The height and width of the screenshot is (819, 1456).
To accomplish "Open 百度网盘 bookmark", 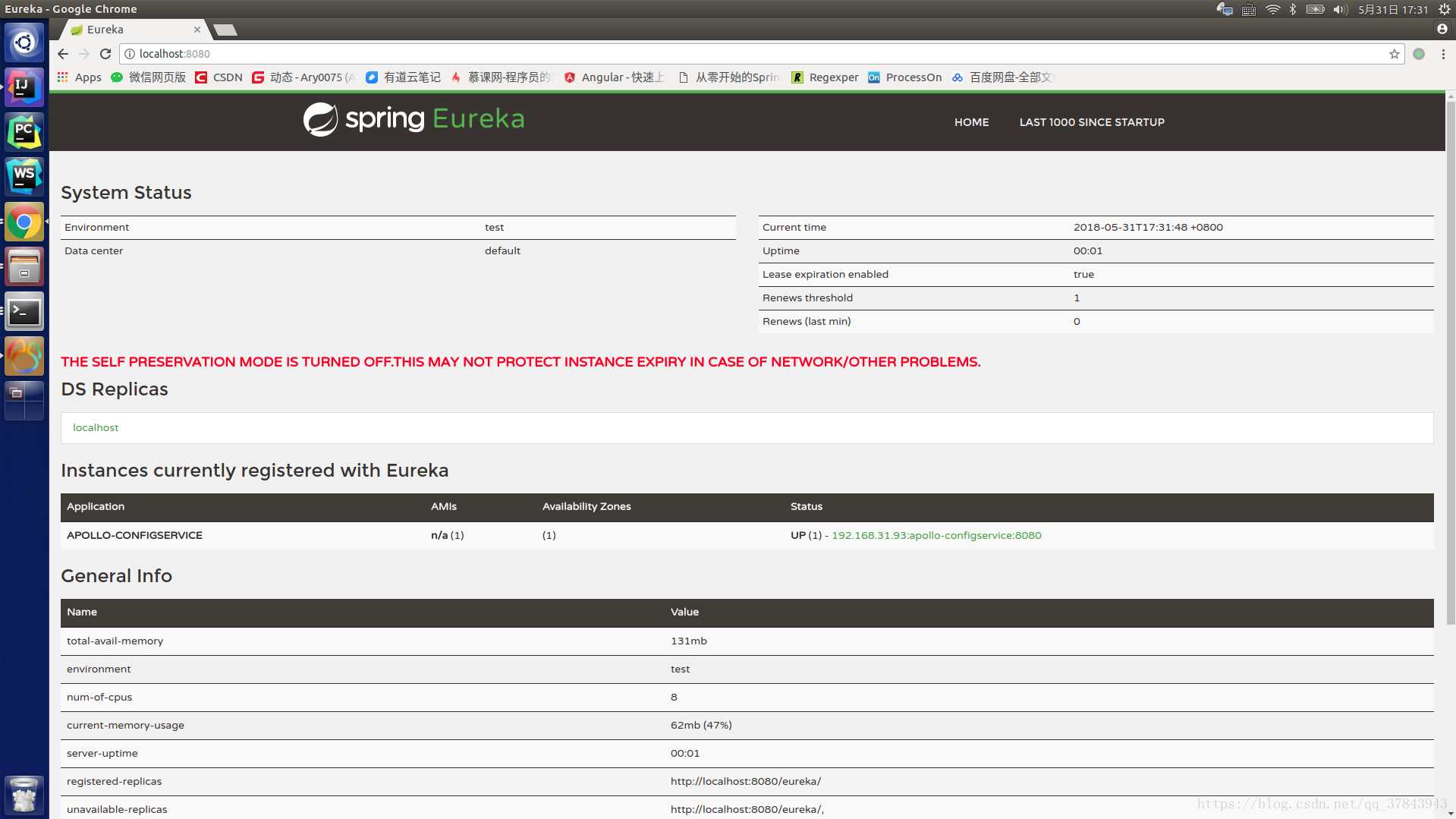I will pos(1003,77).
